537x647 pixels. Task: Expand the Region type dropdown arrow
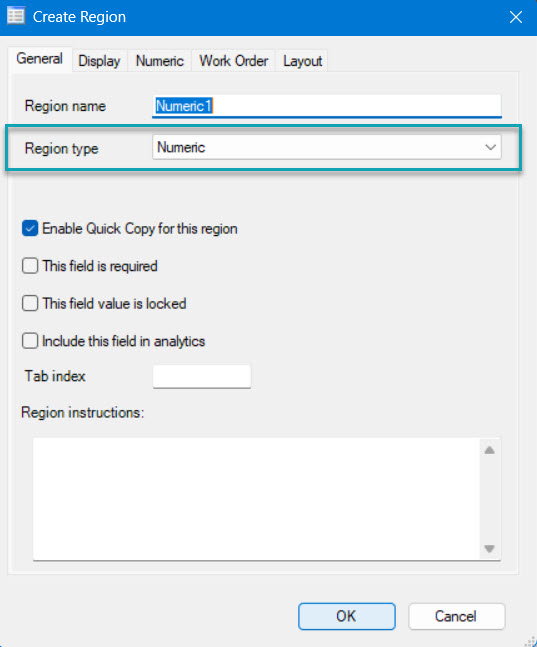[x=490, y=147]
